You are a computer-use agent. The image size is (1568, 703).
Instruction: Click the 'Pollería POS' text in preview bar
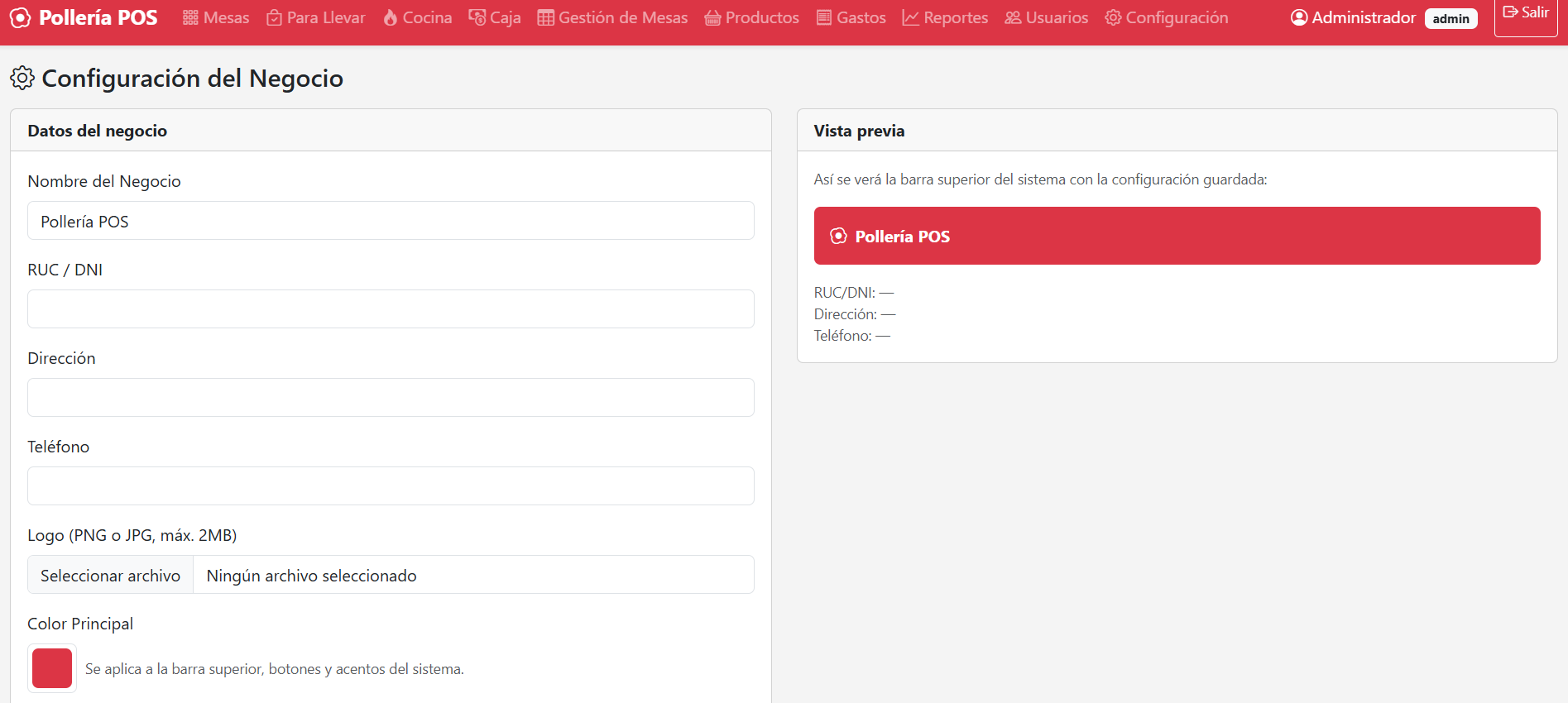903,237
